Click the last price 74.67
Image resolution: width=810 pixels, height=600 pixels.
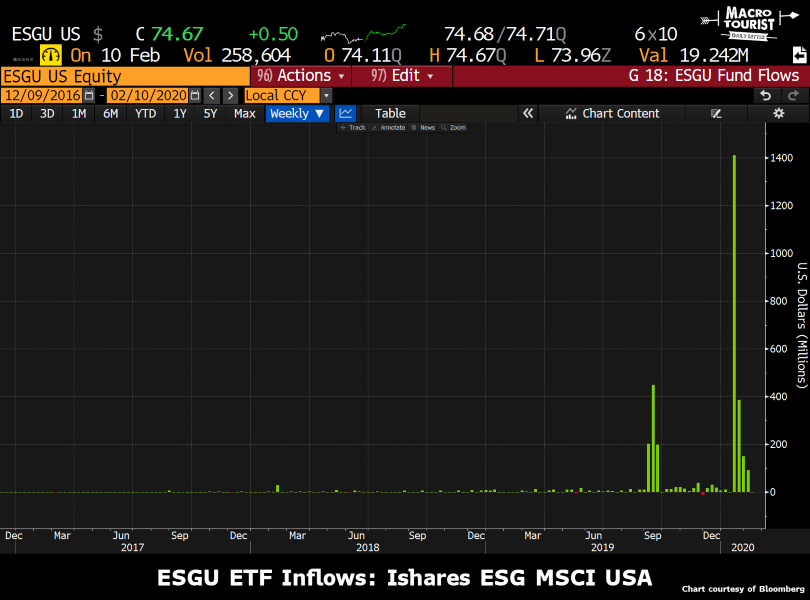[177, 34]
